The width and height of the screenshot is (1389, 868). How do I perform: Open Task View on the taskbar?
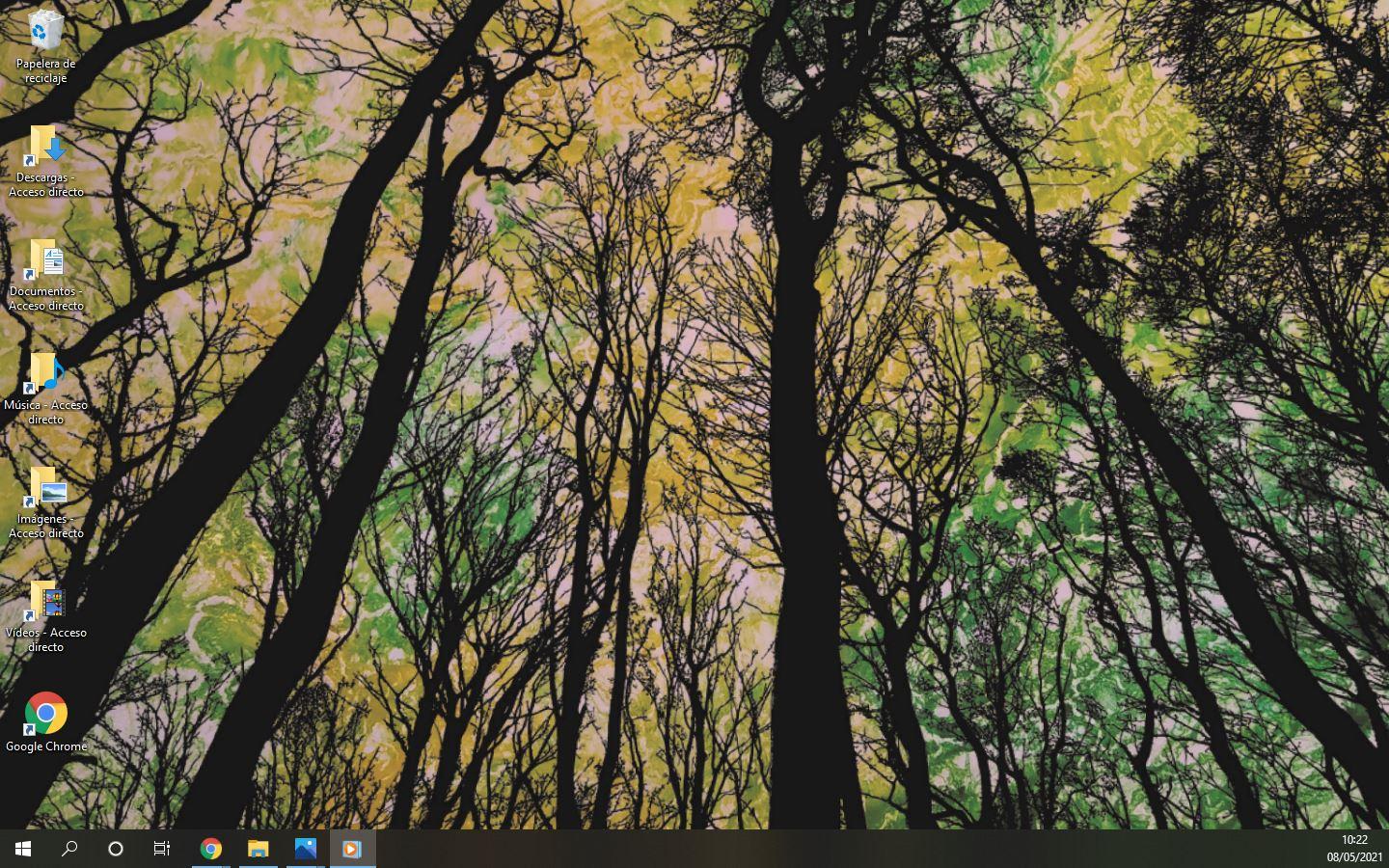[x=162, y=849]
